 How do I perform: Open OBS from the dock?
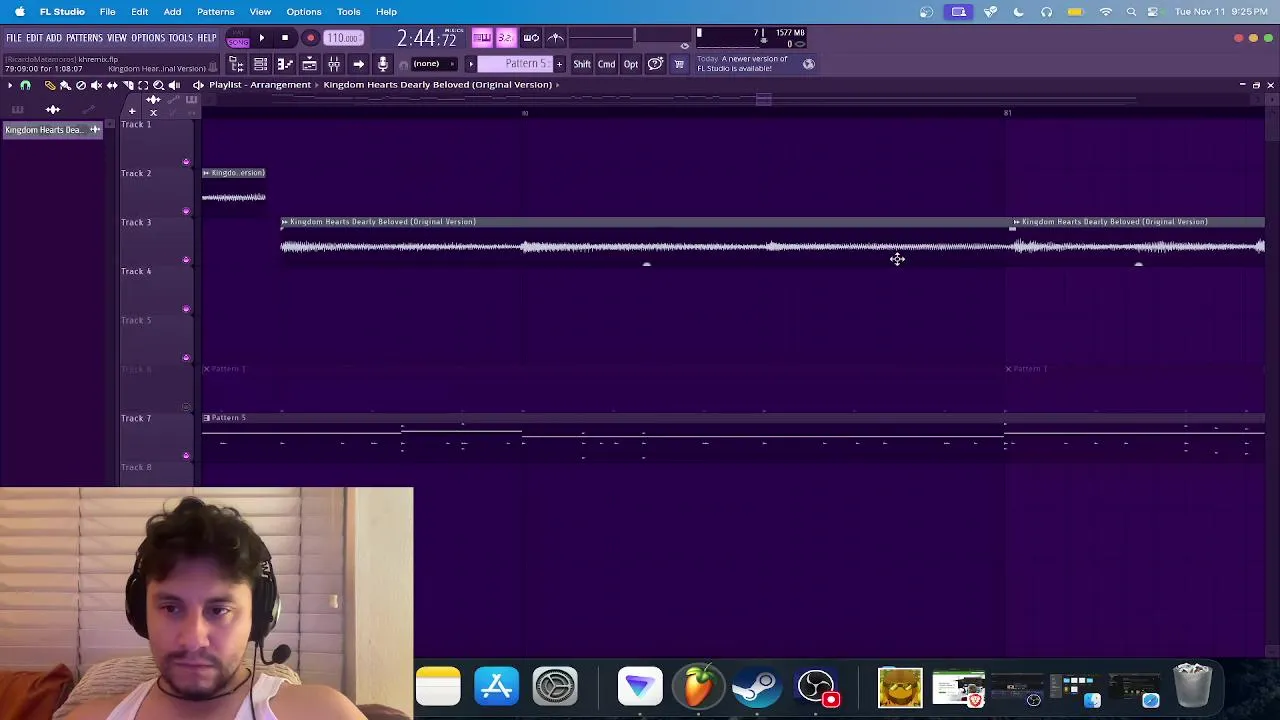(816, 687)
